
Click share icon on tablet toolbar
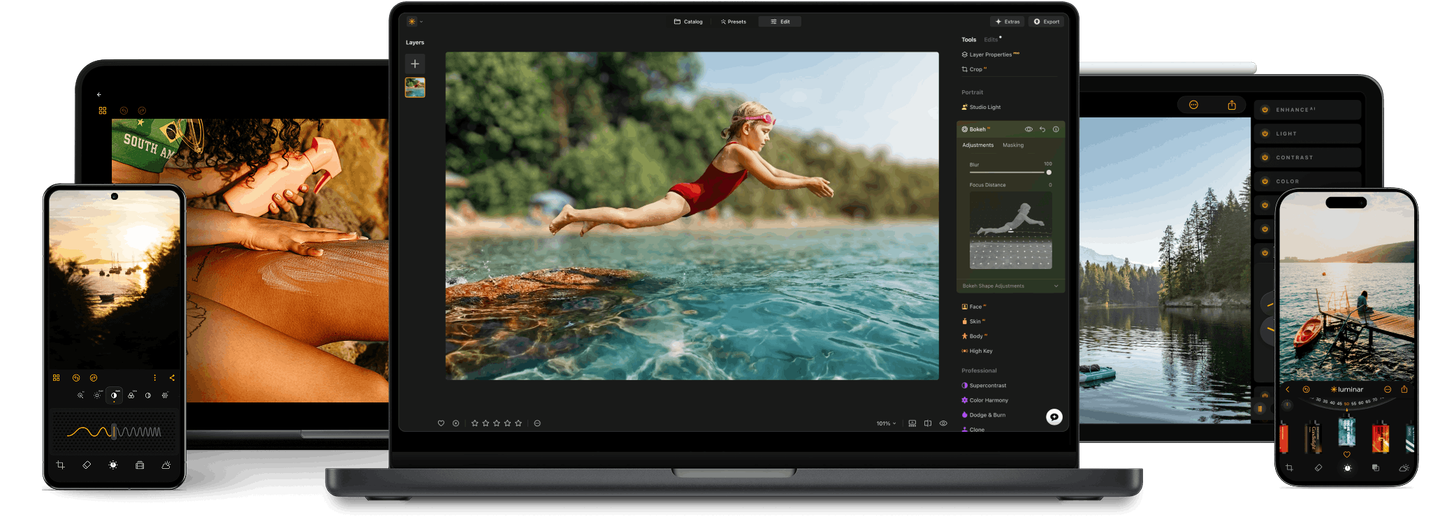pyautogui.click(x=1231, y=104)
